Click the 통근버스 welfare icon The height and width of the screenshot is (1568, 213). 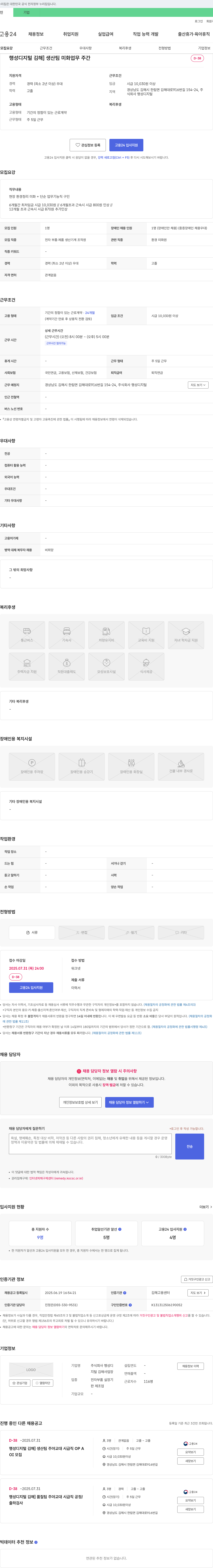27,635
